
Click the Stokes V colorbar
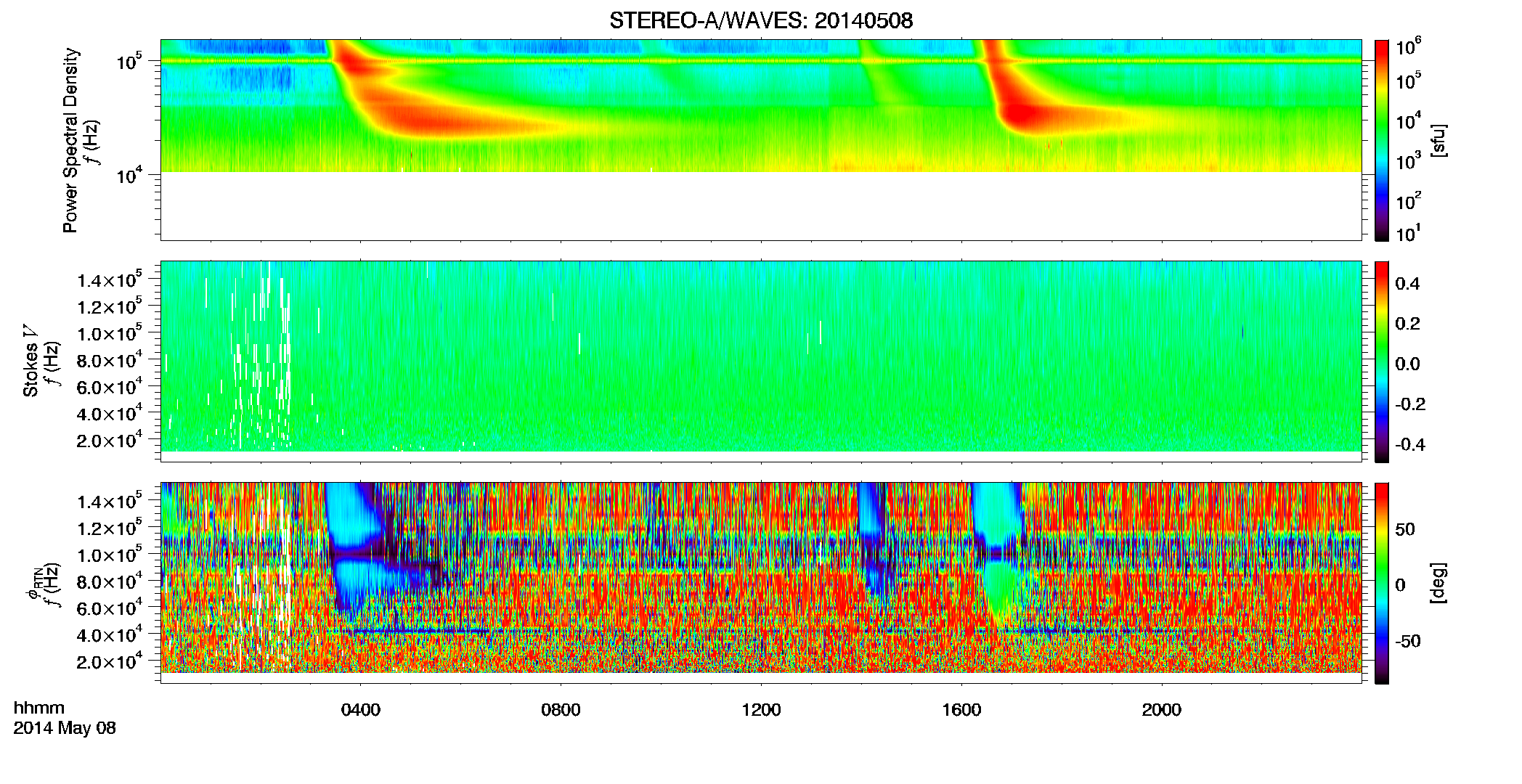pos(1382,362)
